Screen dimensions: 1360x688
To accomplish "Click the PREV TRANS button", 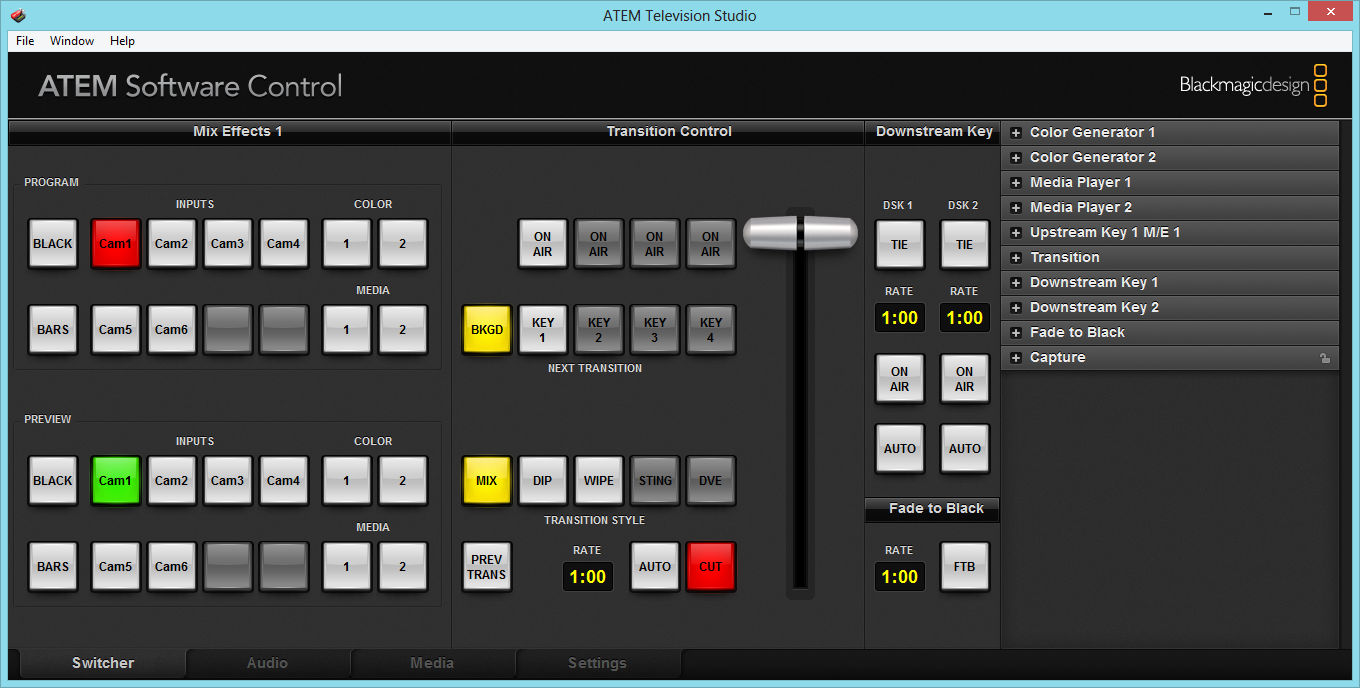I will click(x=486, y=566).
